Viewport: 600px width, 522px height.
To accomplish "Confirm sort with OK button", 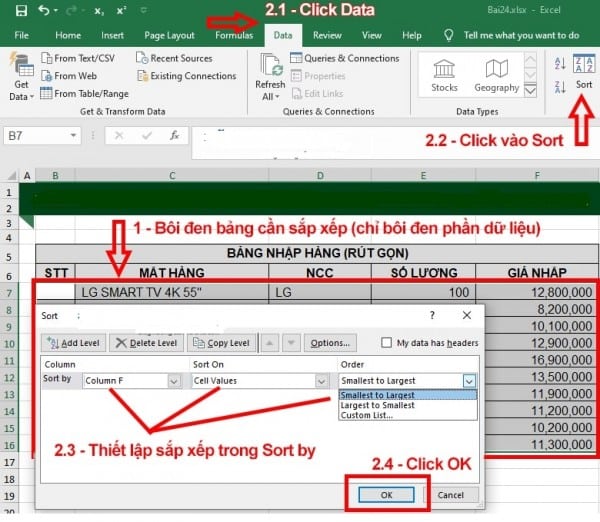I will 386,495.
